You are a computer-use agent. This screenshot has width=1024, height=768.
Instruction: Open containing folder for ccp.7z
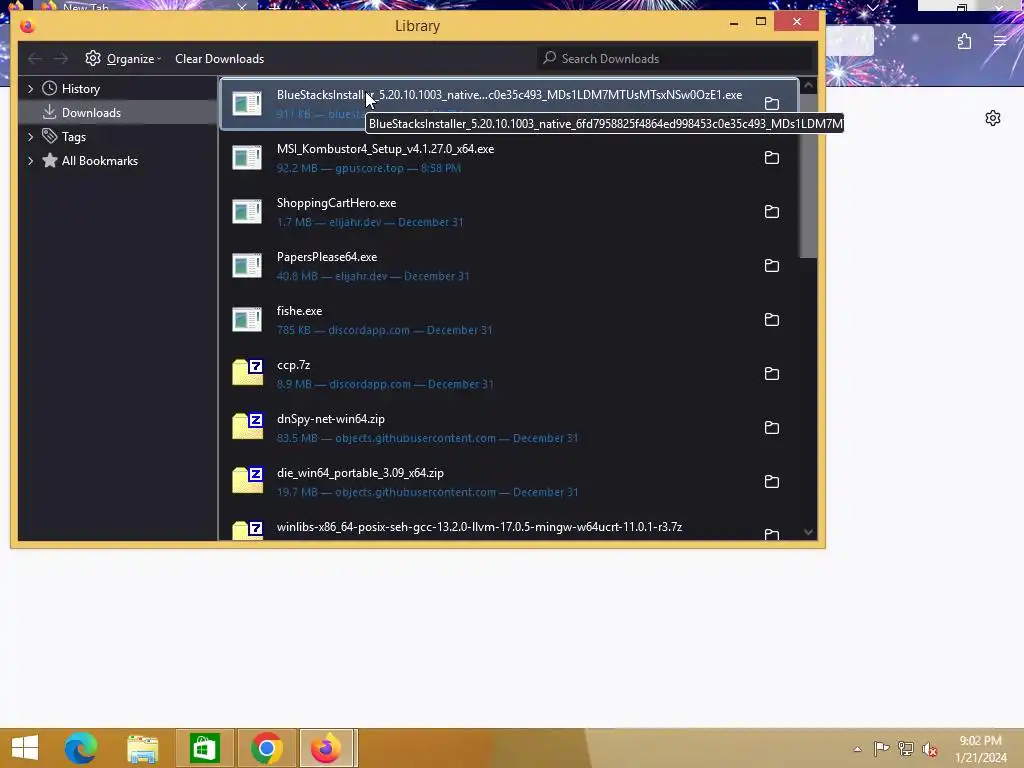(x=771, y=374)
